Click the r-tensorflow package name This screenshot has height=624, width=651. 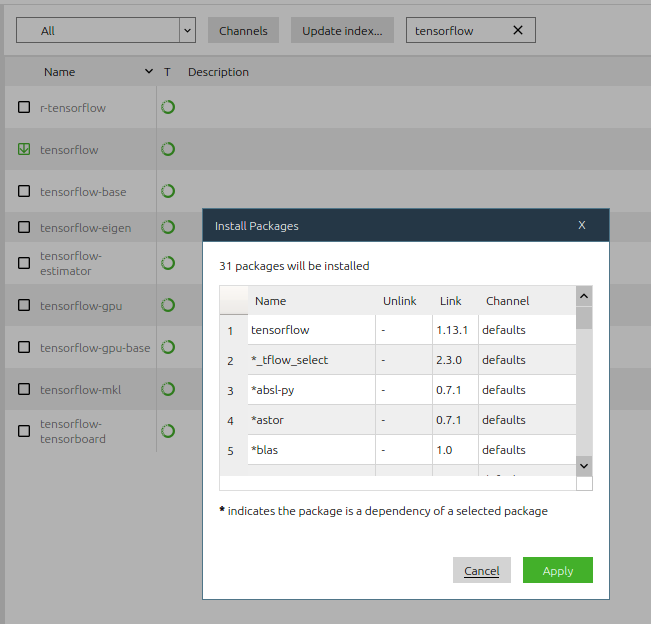pos(73,108)
